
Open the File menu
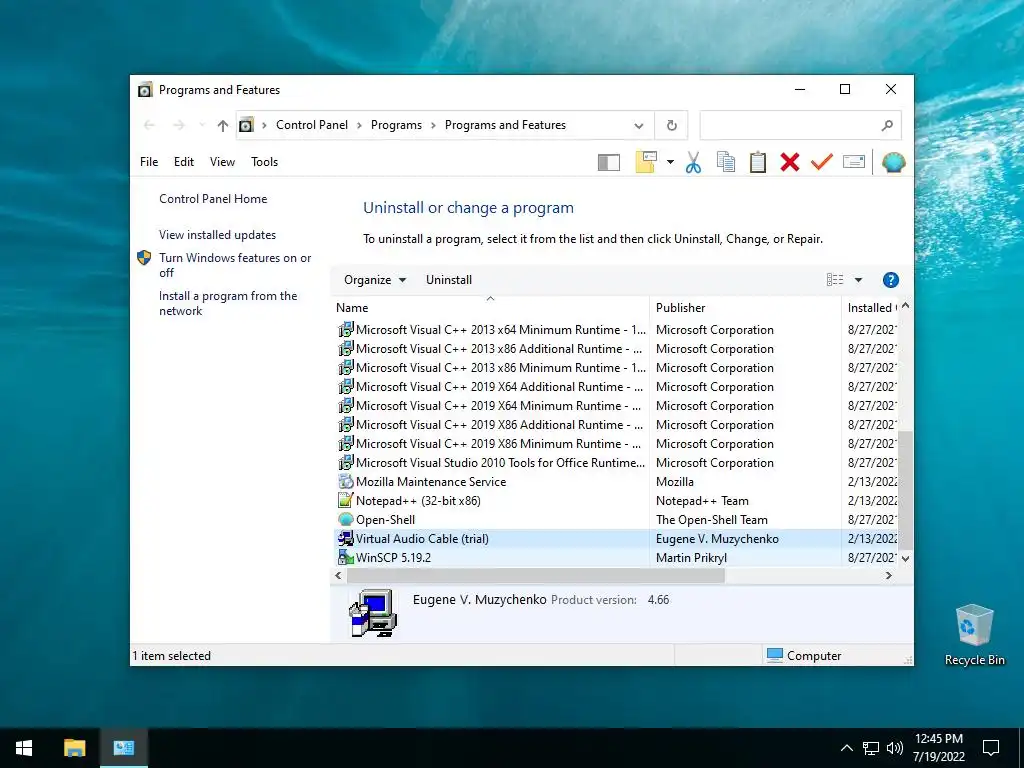(x=149, y=162)
